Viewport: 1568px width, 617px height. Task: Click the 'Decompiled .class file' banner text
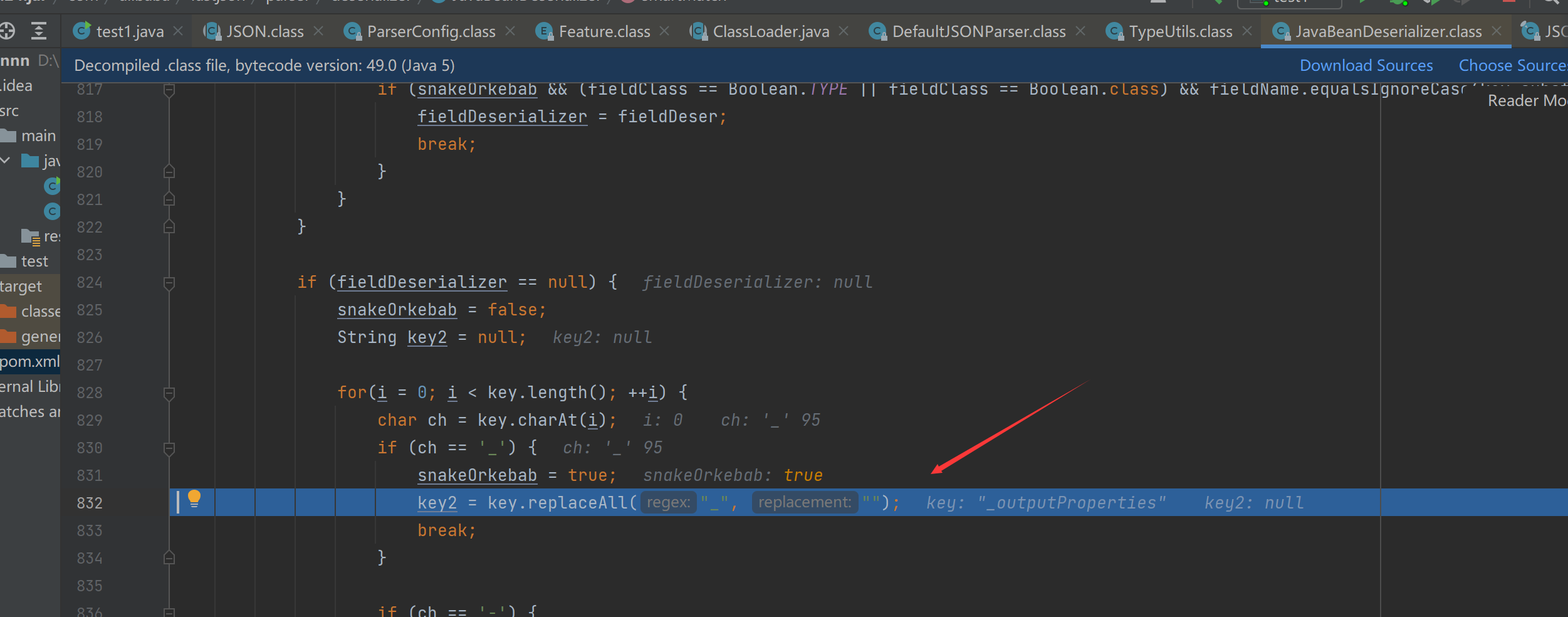coord(264,65)
